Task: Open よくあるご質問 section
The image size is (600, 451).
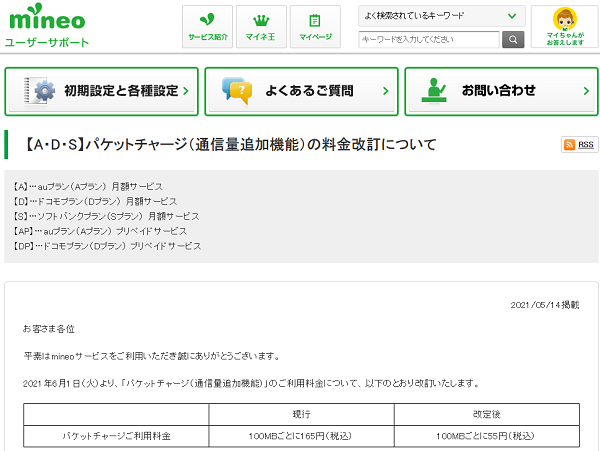Action: [x=302, y=91]
